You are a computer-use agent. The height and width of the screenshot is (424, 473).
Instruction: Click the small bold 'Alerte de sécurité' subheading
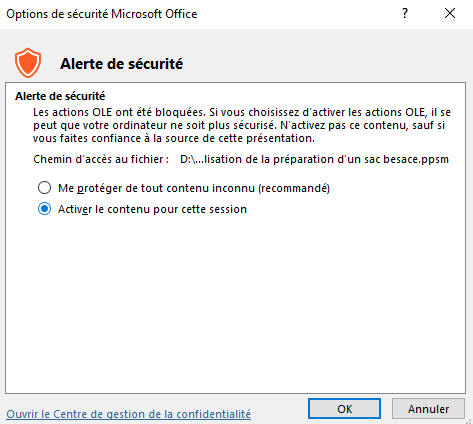(60, 96)
